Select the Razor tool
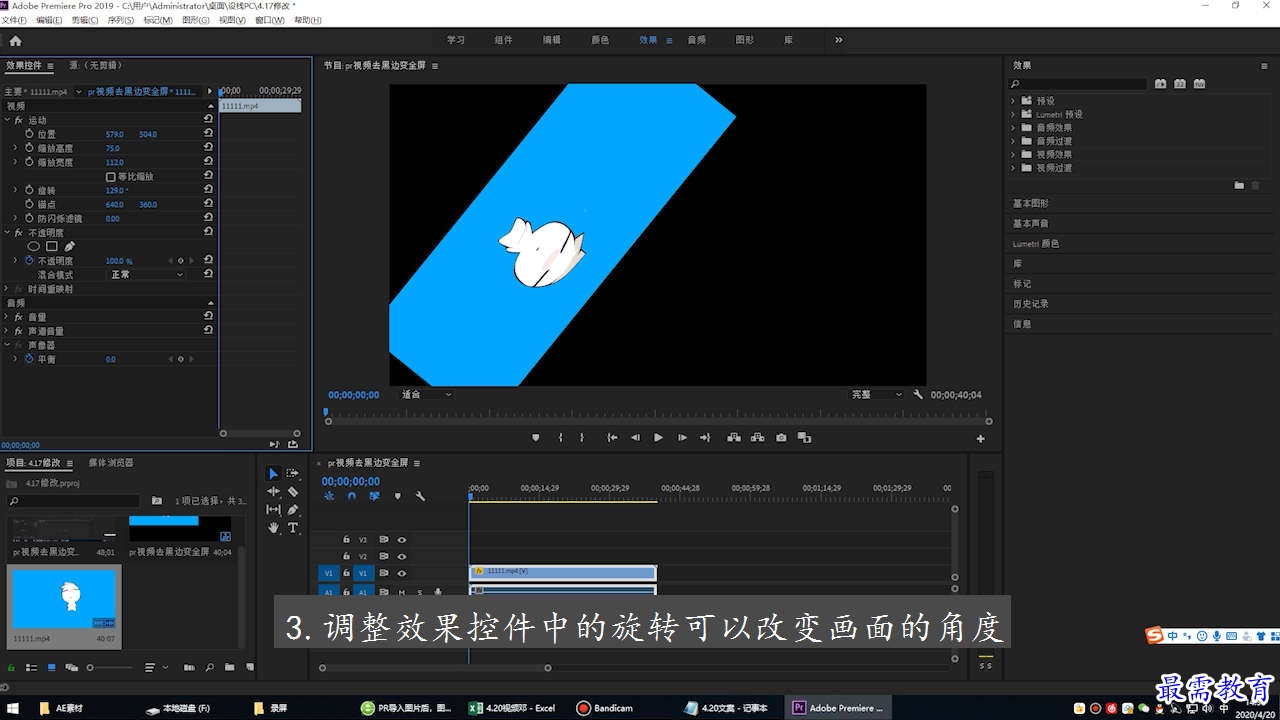 (x=293, y=491)
